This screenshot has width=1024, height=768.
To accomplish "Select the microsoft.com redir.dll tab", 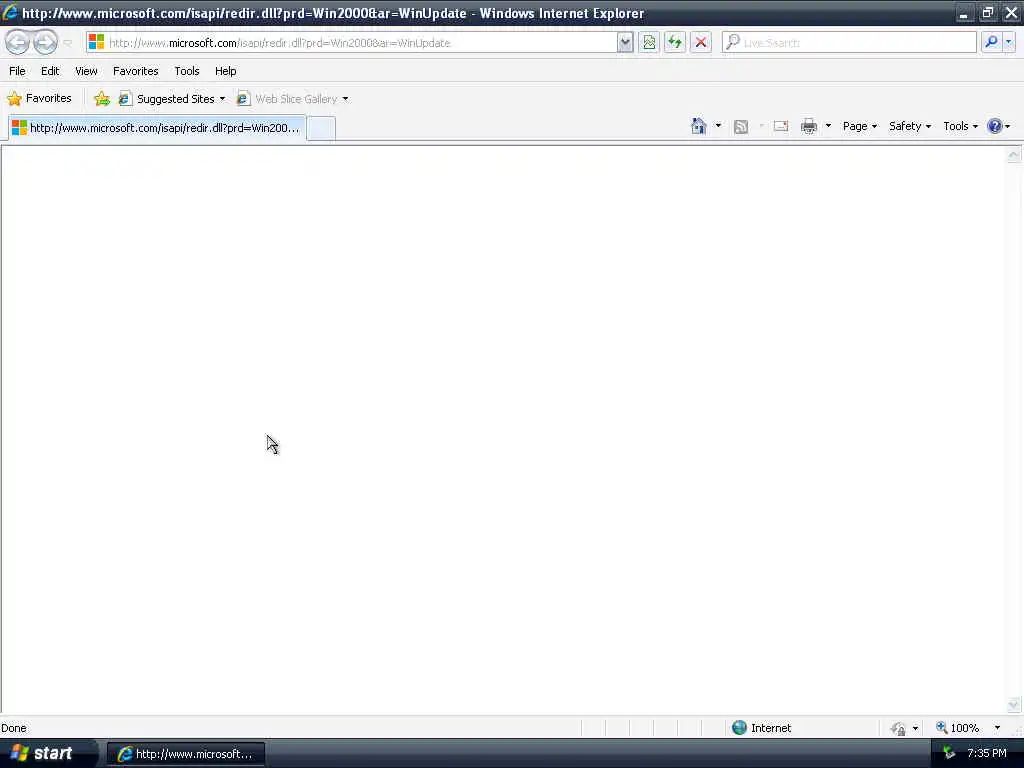I will point(157,127).
